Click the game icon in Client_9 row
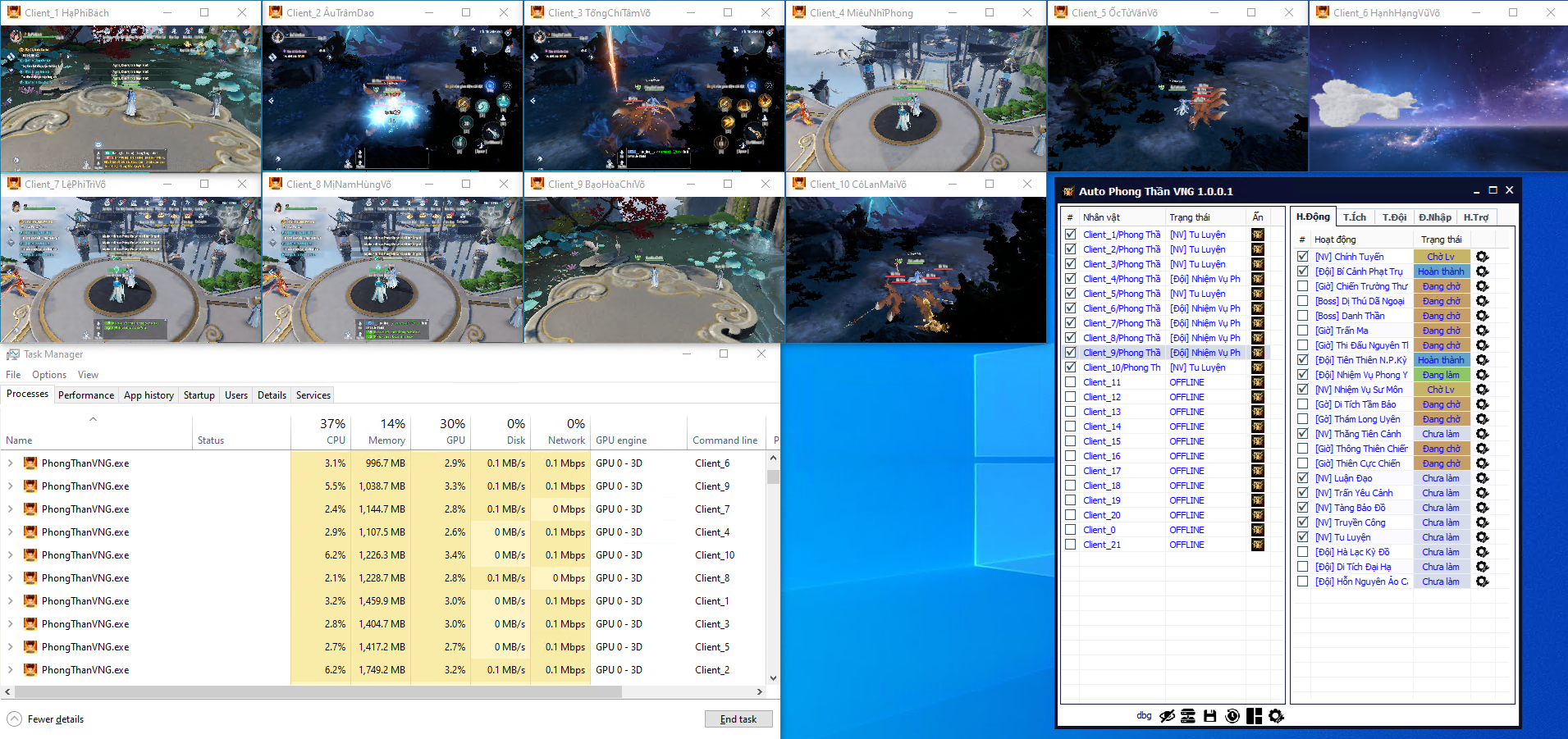Image resolution: width=1568 pixels, height=739 pixels. point(1258,353)
